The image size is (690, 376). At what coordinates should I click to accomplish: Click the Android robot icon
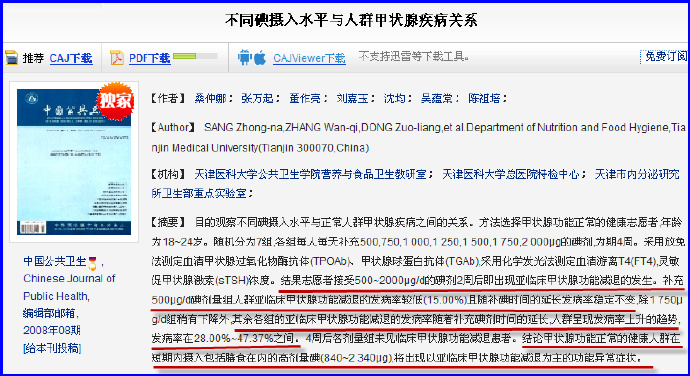[x=244, y=57]
